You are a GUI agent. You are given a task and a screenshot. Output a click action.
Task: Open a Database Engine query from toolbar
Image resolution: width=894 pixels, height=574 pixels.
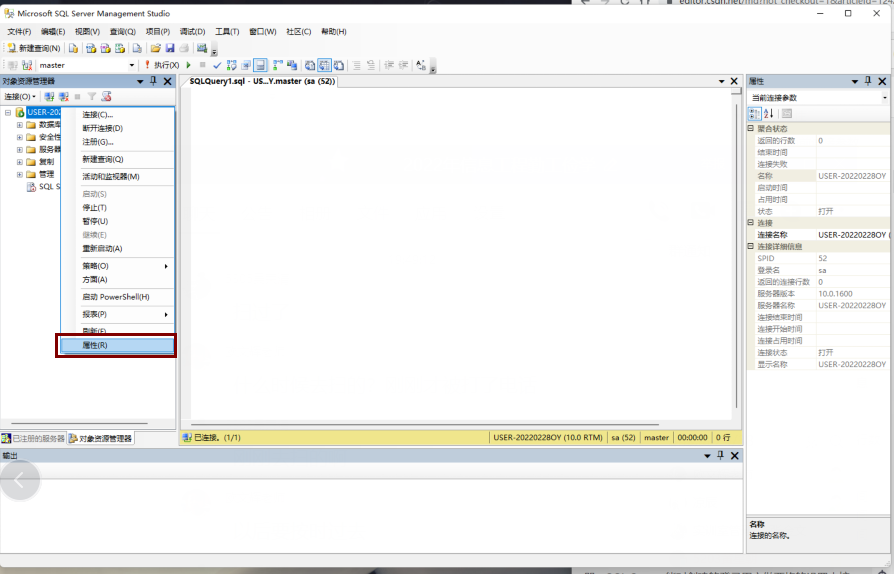73,48
